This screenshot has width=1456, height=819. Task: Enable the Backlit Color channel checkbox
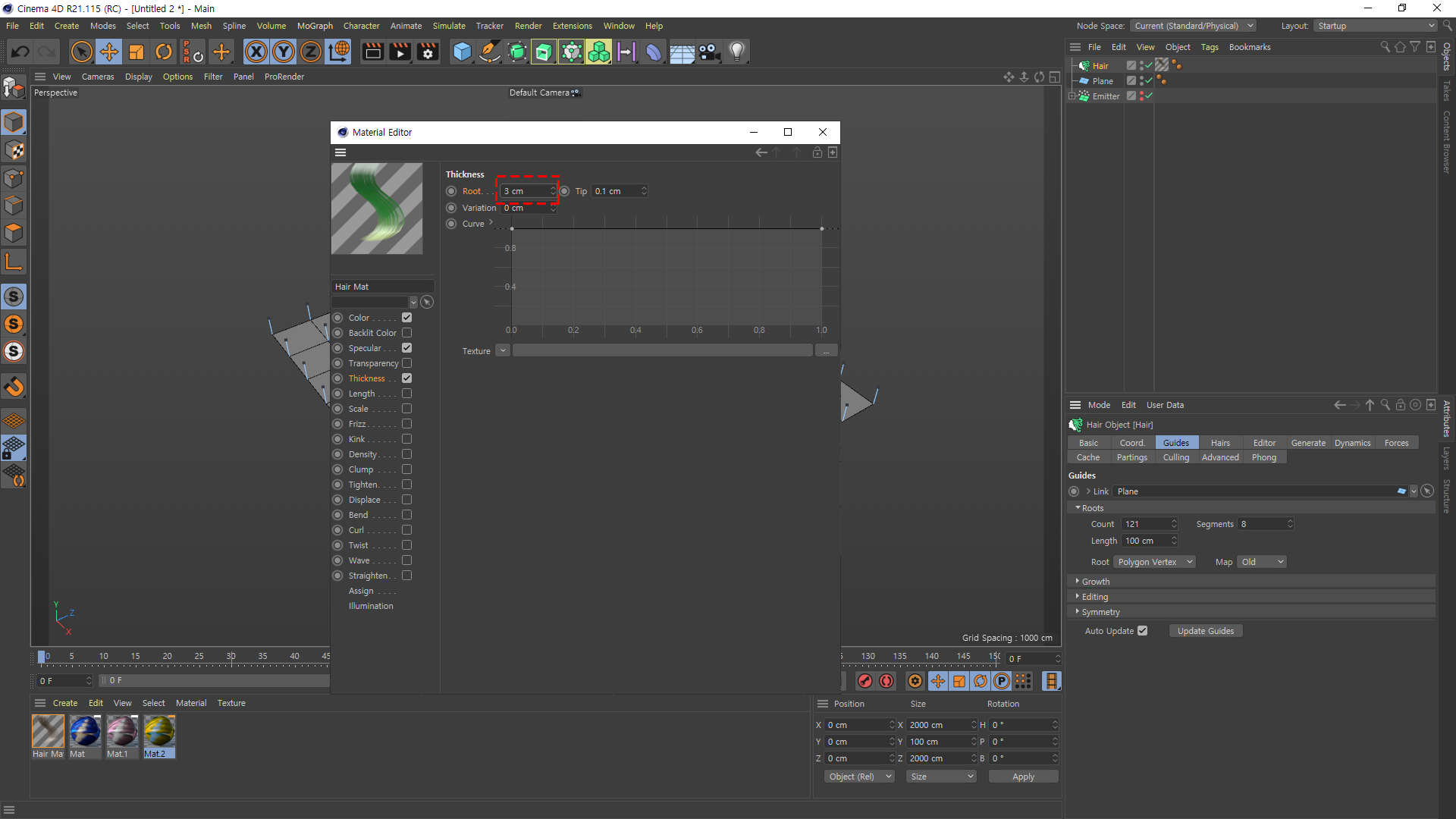(407, 333)
